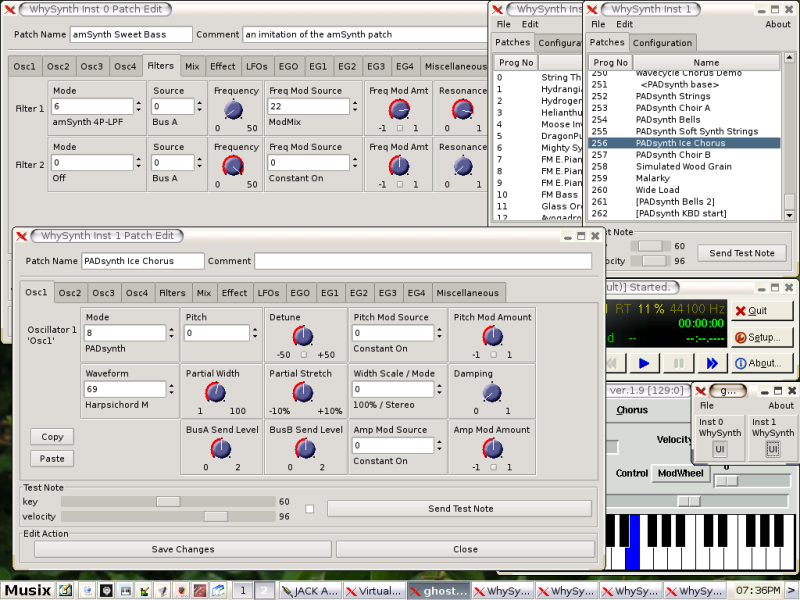The width and height of the screenshot is (800, 600).
Task: Open the UI for Inst 1 WhySynth
Action: tap(773, 449)
